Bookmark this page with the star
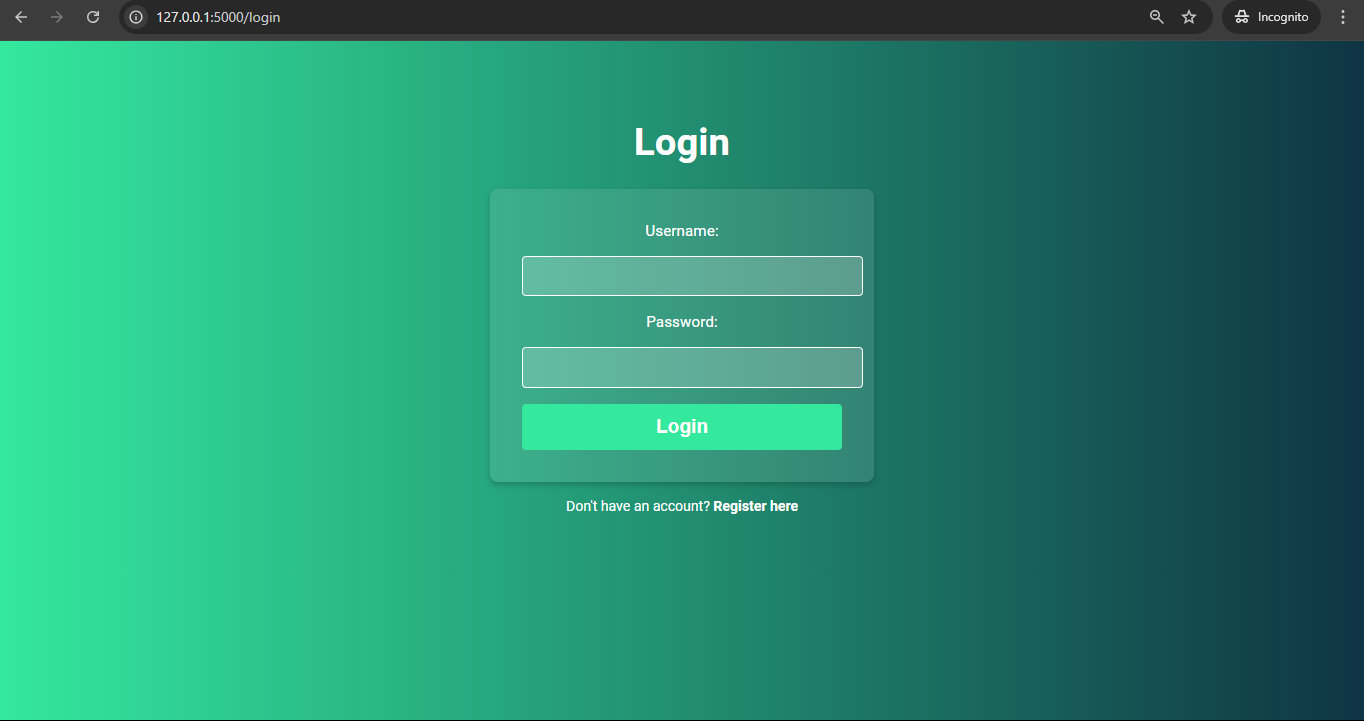Image resolution: width=1364 pixels, height=721 pixels. 1189,17
